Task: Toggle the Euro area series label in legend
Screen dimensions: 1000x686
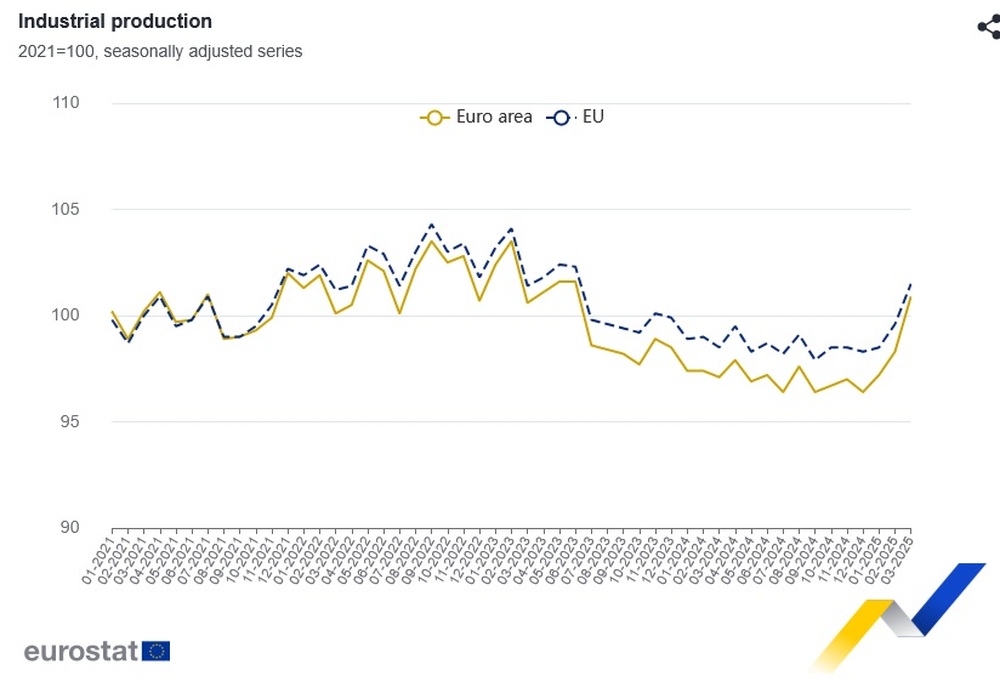Action: (494, 117)
